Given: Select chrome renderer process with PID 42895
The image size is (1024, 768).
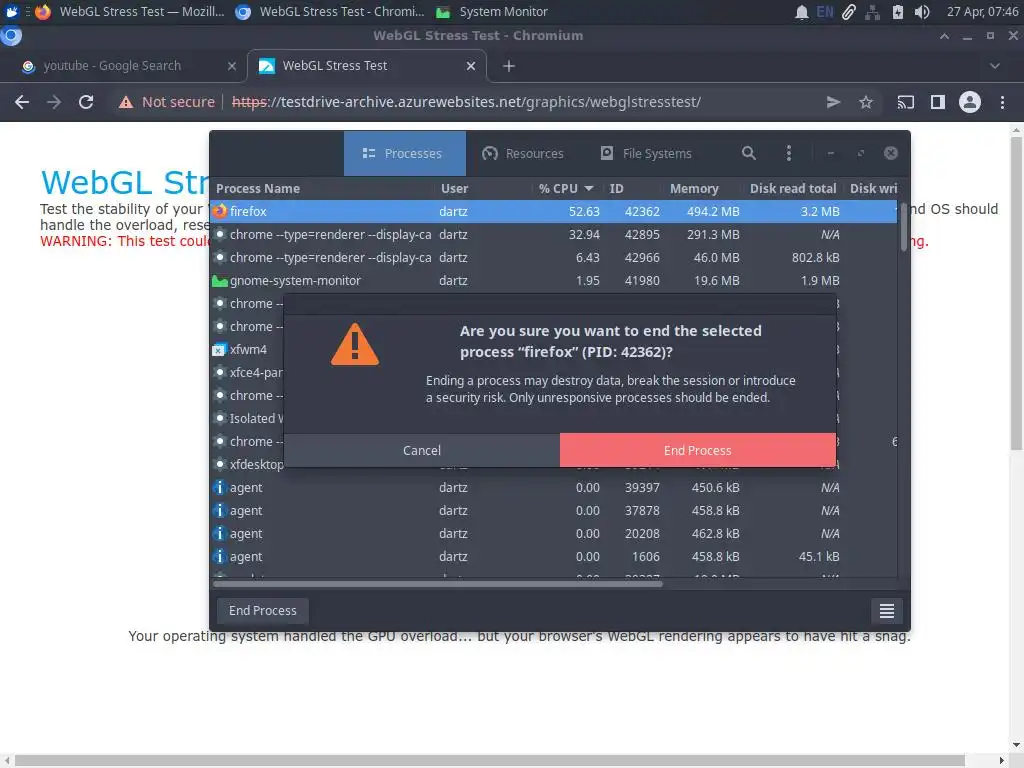Looking at the screenshot, I should click(554, 234).
